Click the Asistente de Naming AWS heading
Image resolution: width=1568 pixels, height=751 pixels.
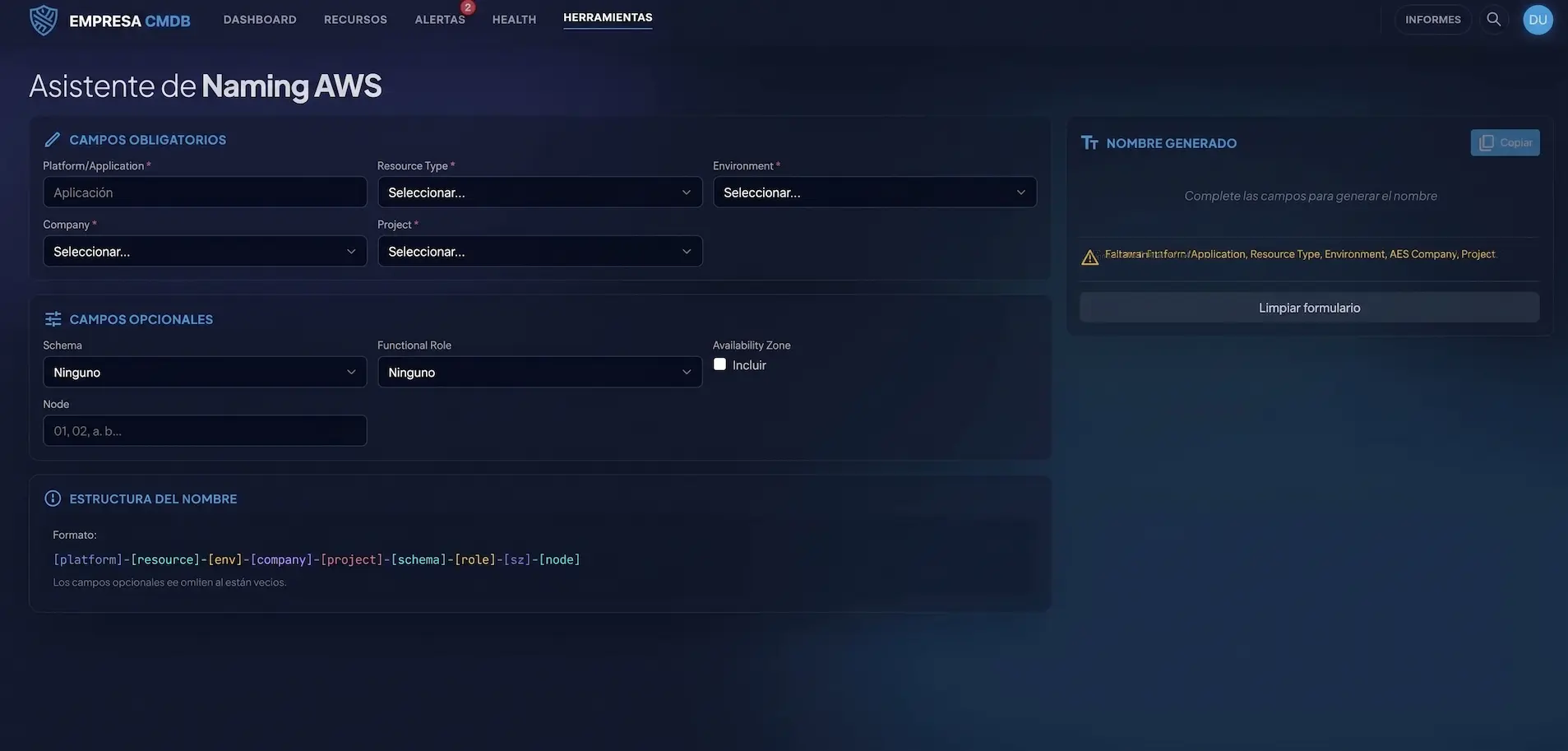(x=206, y=86)
